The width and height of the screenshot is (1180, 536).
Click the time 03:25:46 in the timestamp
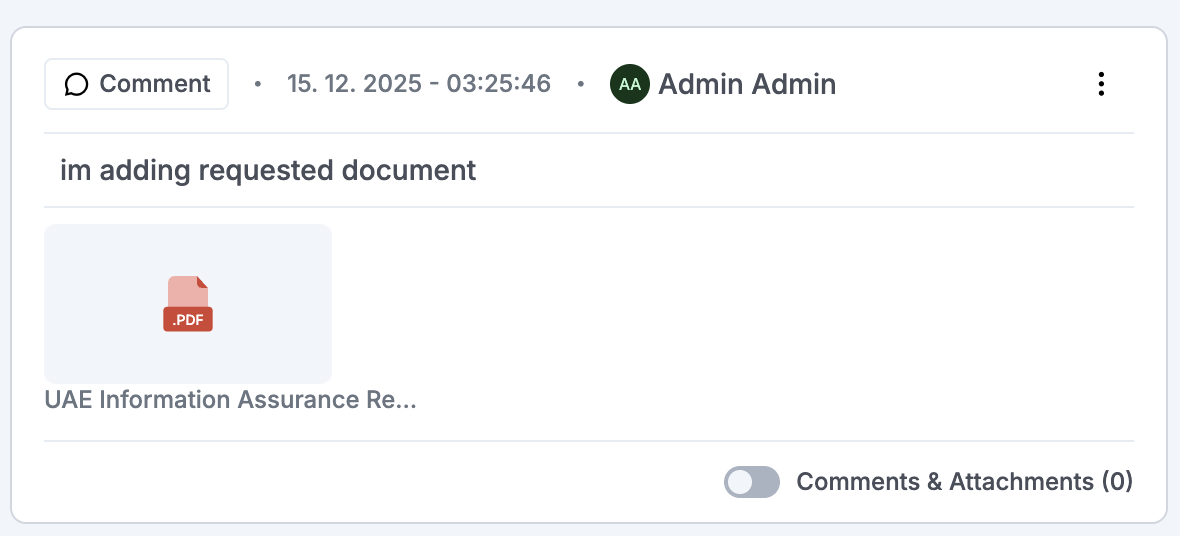tap(499, 84)
